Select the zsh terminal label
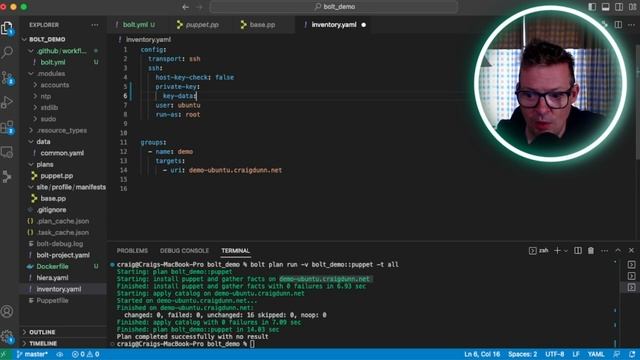Viewport: 640px width, 360px height. click(539, 251)
